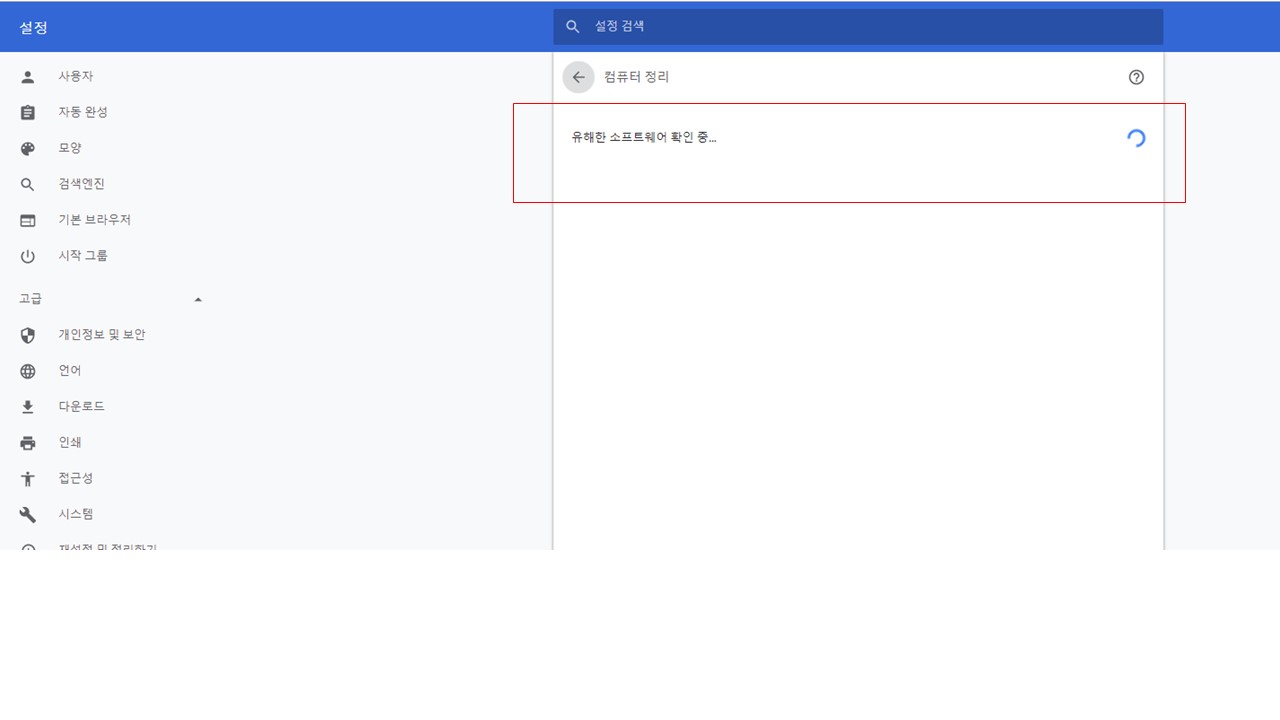Click the shield icon beside 개인정보 및 보안

[x=28, y=336]
